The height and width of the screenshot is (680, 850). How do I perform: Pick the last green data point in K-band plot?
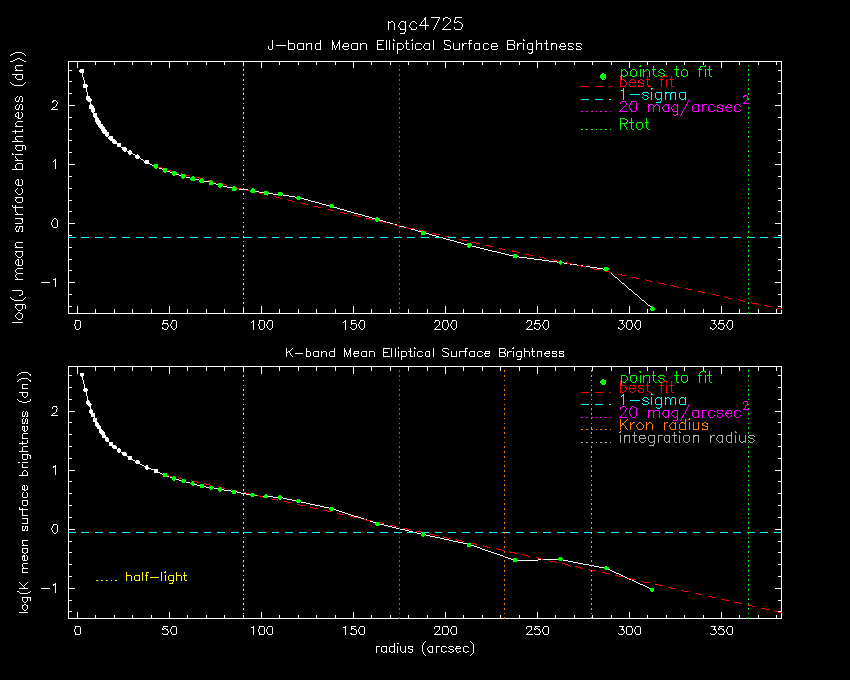click(652, 590)
